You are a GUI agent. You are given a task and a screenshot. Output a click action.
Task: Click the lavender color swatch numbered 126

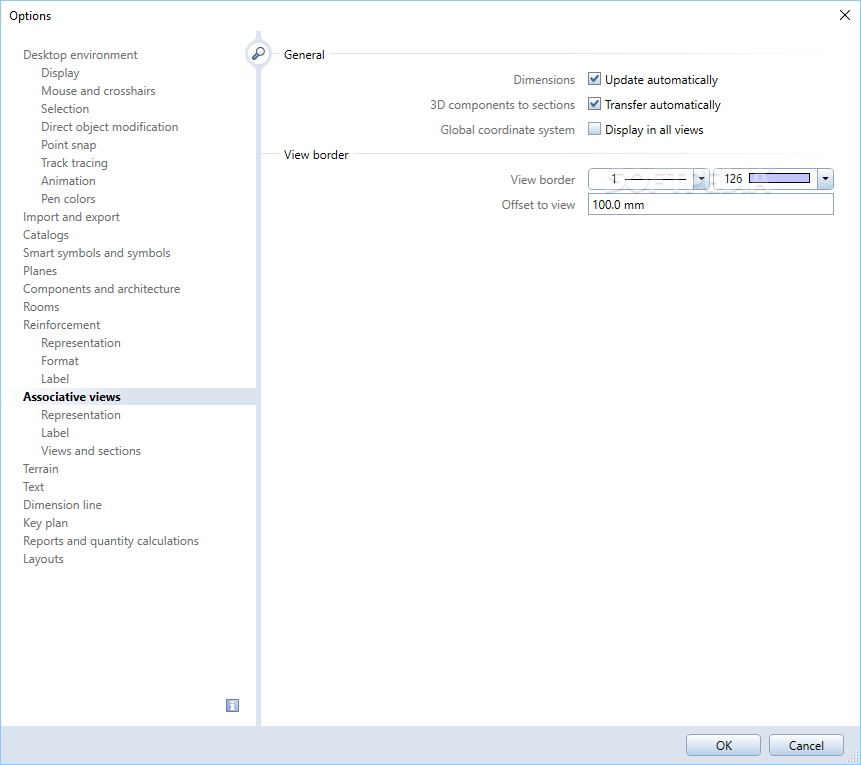click(779, 178)
